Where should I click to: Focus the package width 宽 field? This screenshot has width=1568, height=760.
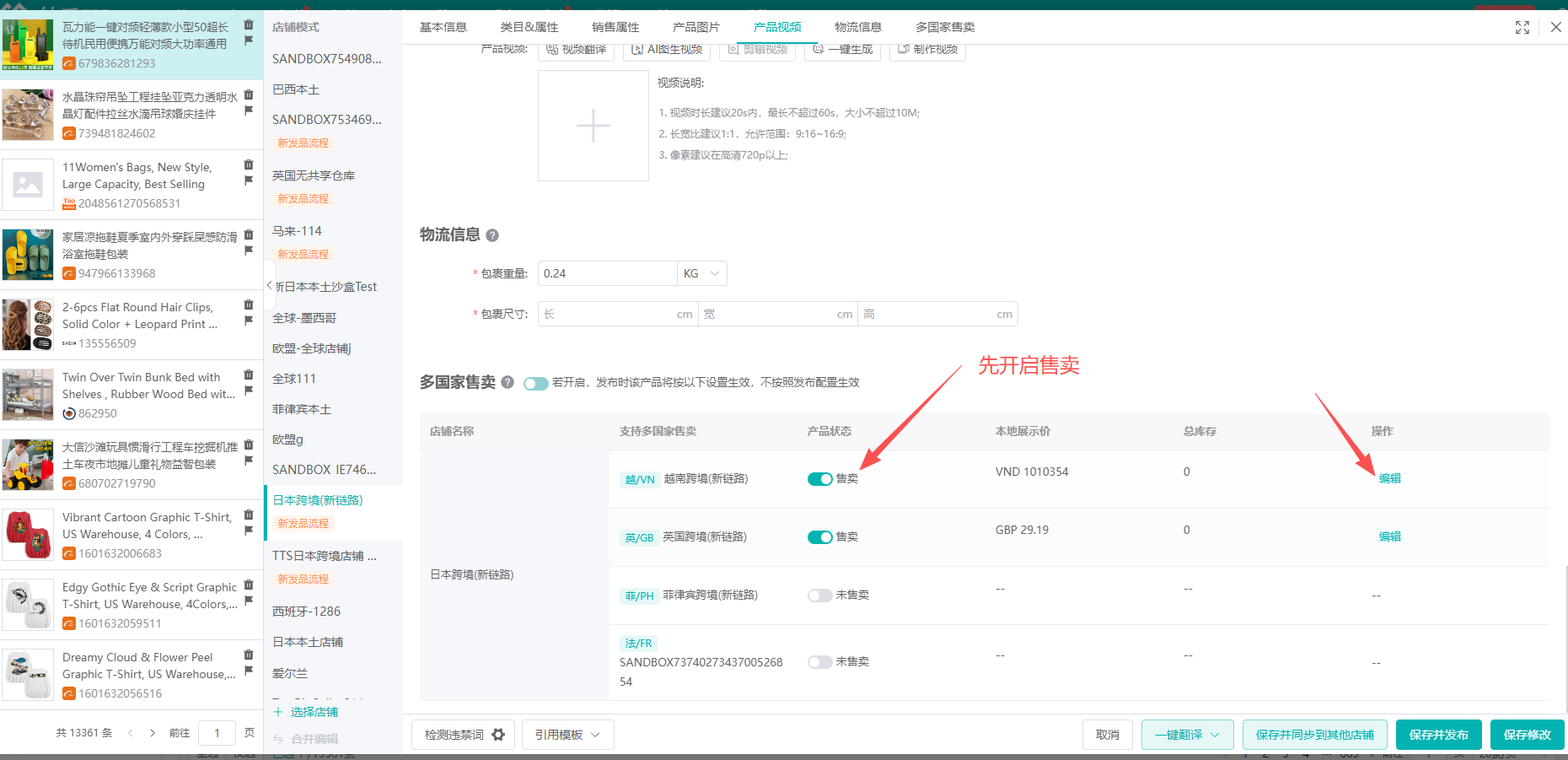click(778, 314)
